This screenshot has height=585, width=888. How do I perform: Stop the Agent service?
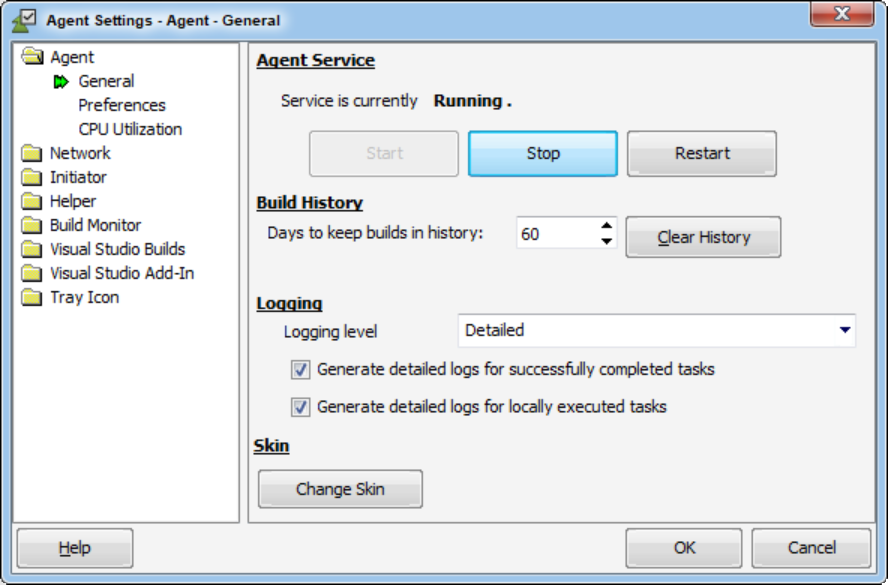point(543,153)
